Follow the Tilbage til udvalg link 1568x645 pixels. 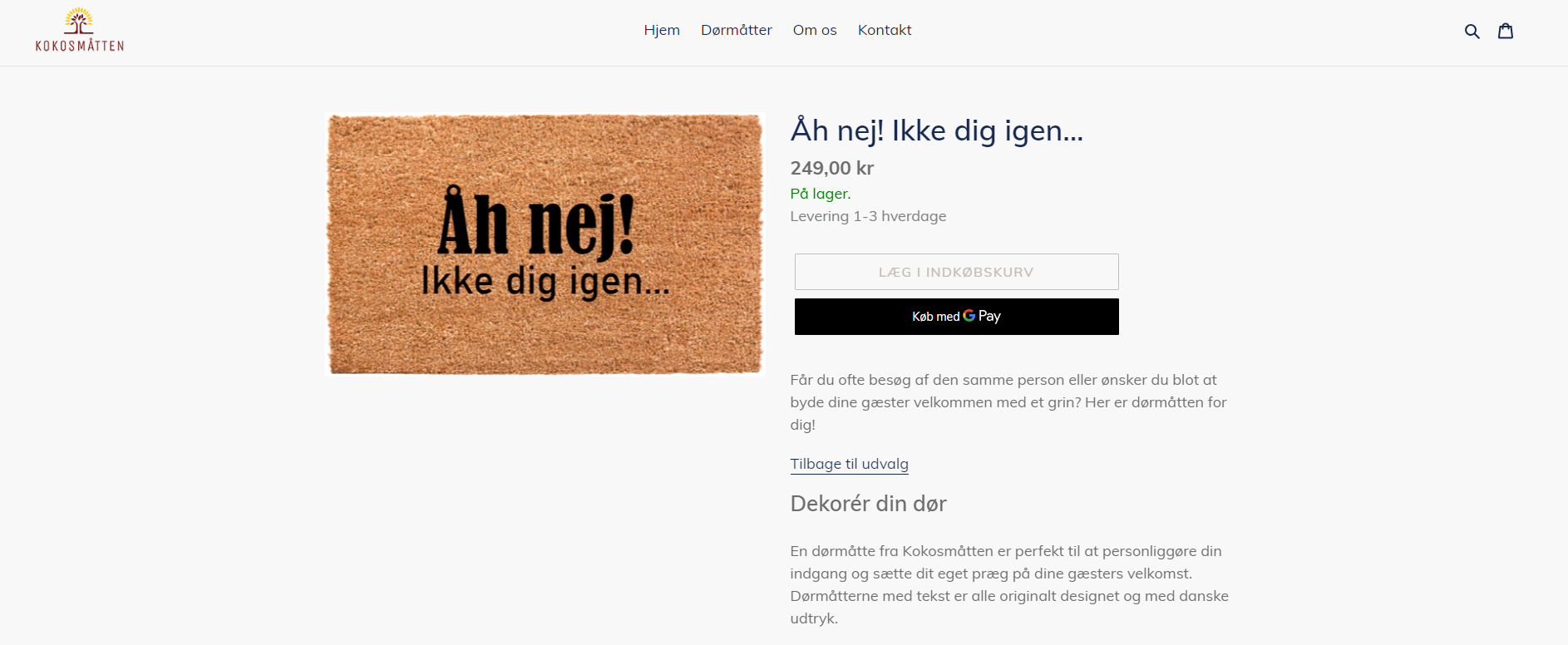[x=849, y=464]
